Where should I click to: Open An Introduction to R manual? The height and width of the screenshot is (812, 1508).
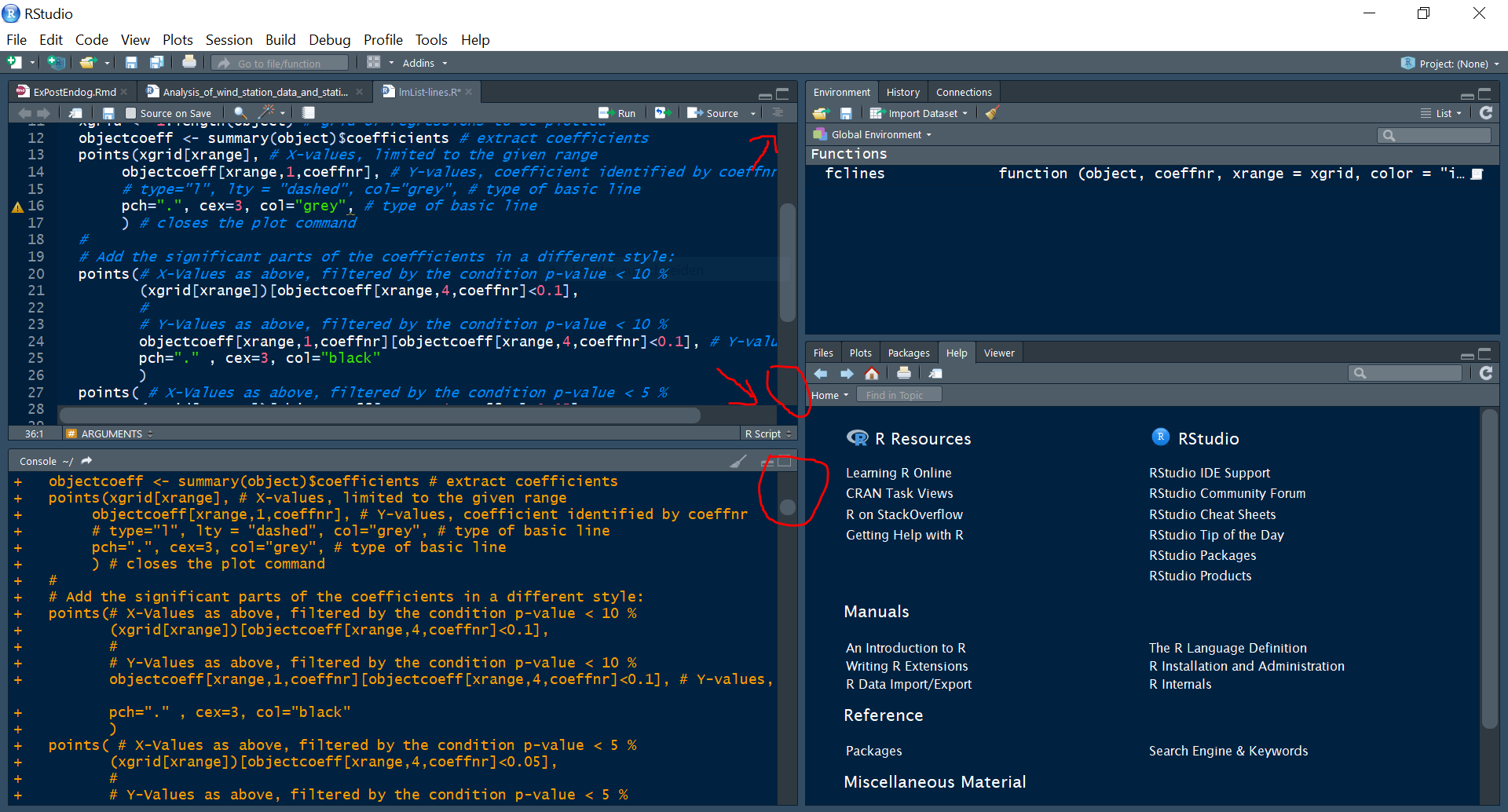(x=906, y=648)
